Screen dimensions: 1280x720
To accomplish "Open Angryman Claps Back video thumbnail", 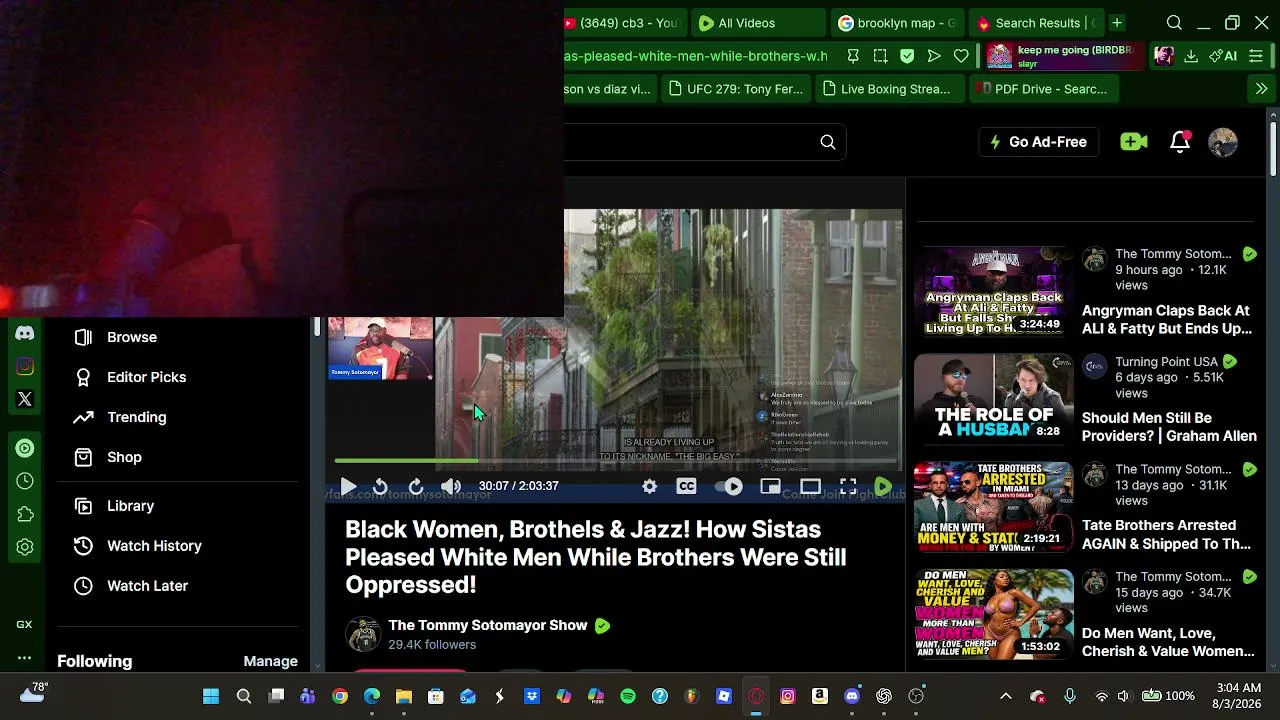I will (994, 291).
